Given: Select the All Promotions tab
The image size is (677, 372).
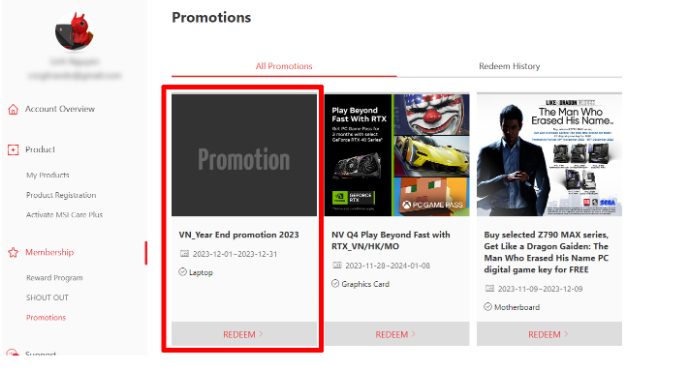Looking at the screenshot, I should [x=284, y=66].
